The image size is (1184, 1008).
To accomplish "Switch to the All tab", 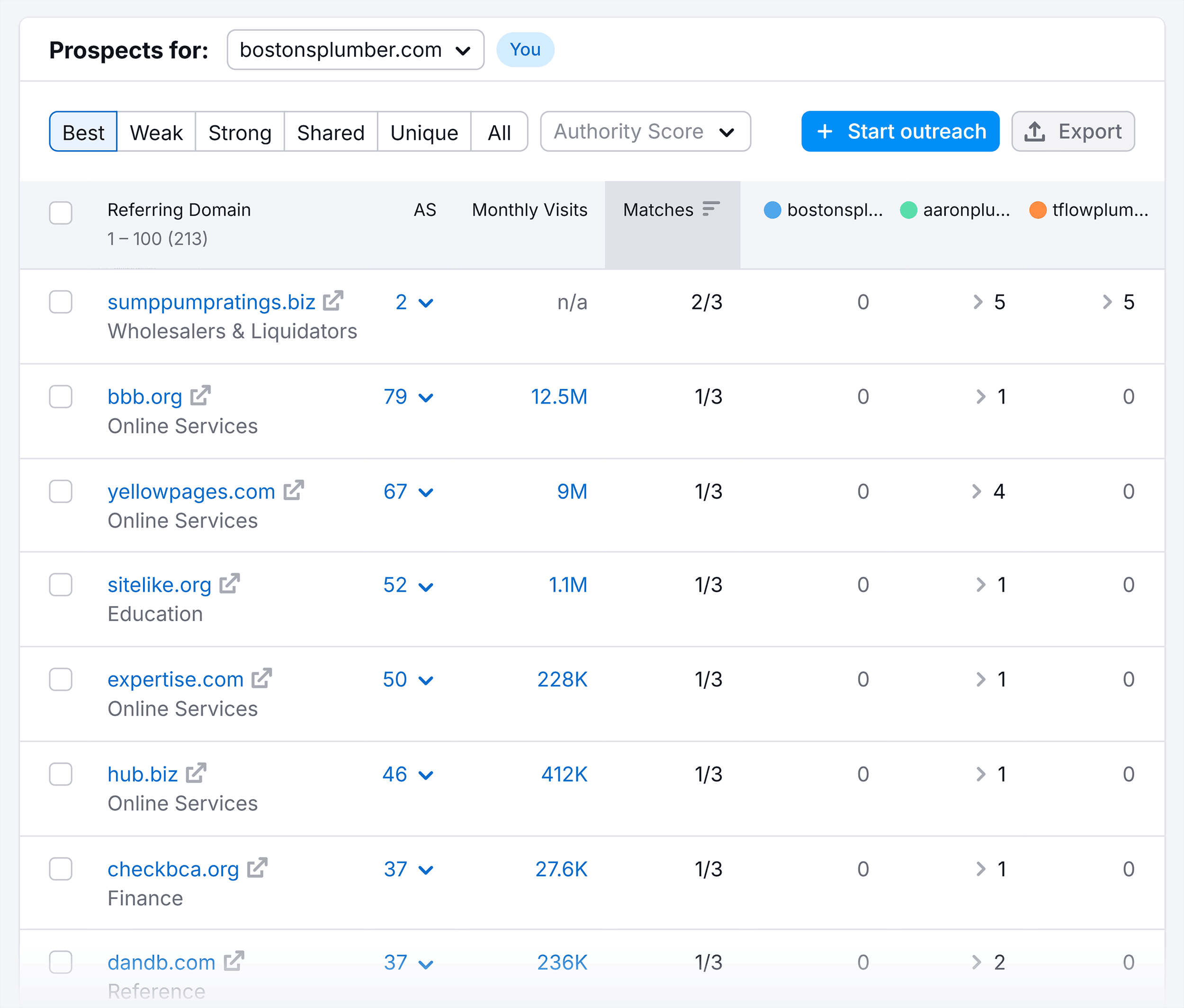I will coord(500,131).
